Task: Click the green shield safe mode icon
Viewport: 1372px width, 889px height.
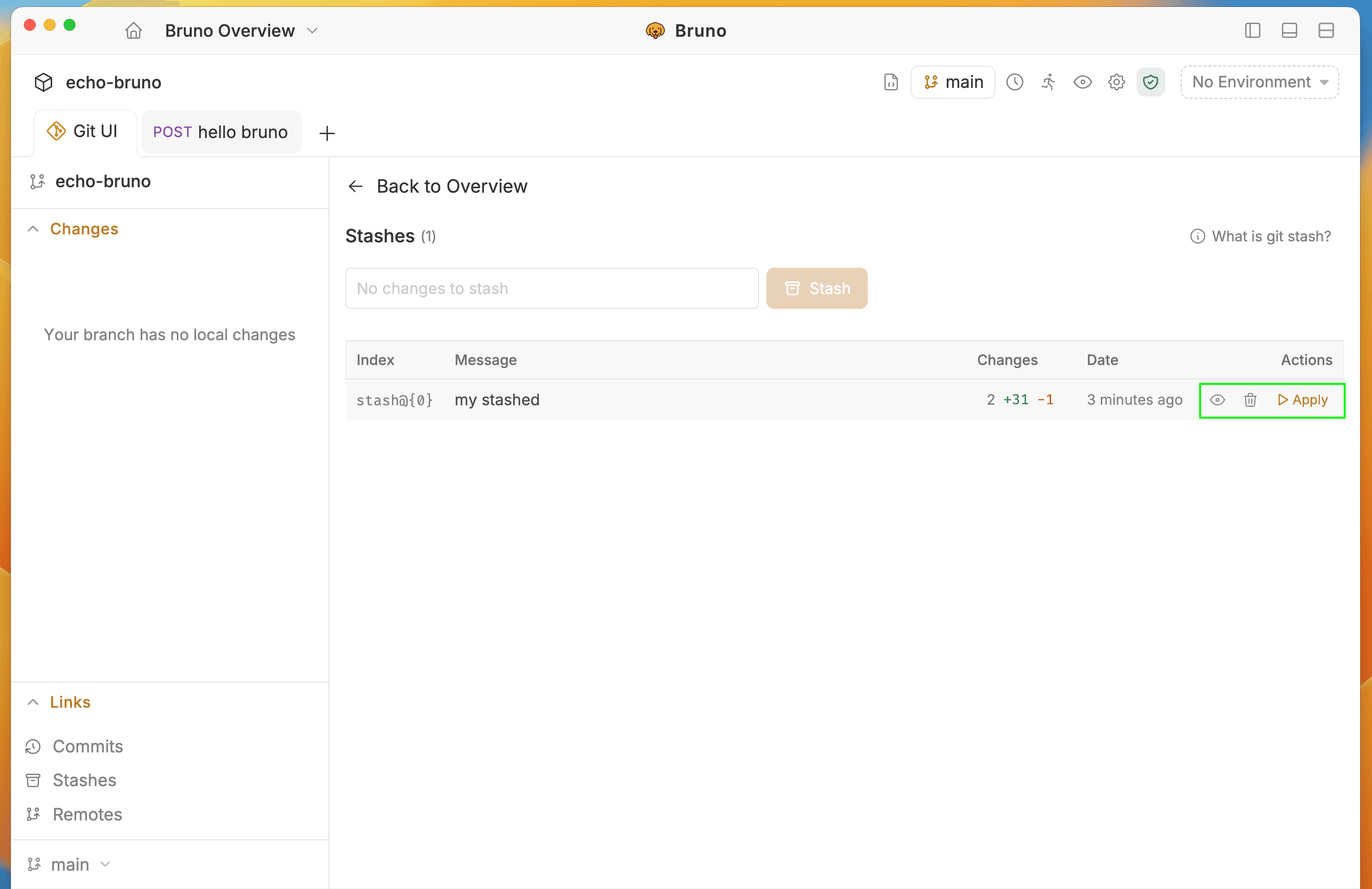Action: click(x=1150, y=82)
